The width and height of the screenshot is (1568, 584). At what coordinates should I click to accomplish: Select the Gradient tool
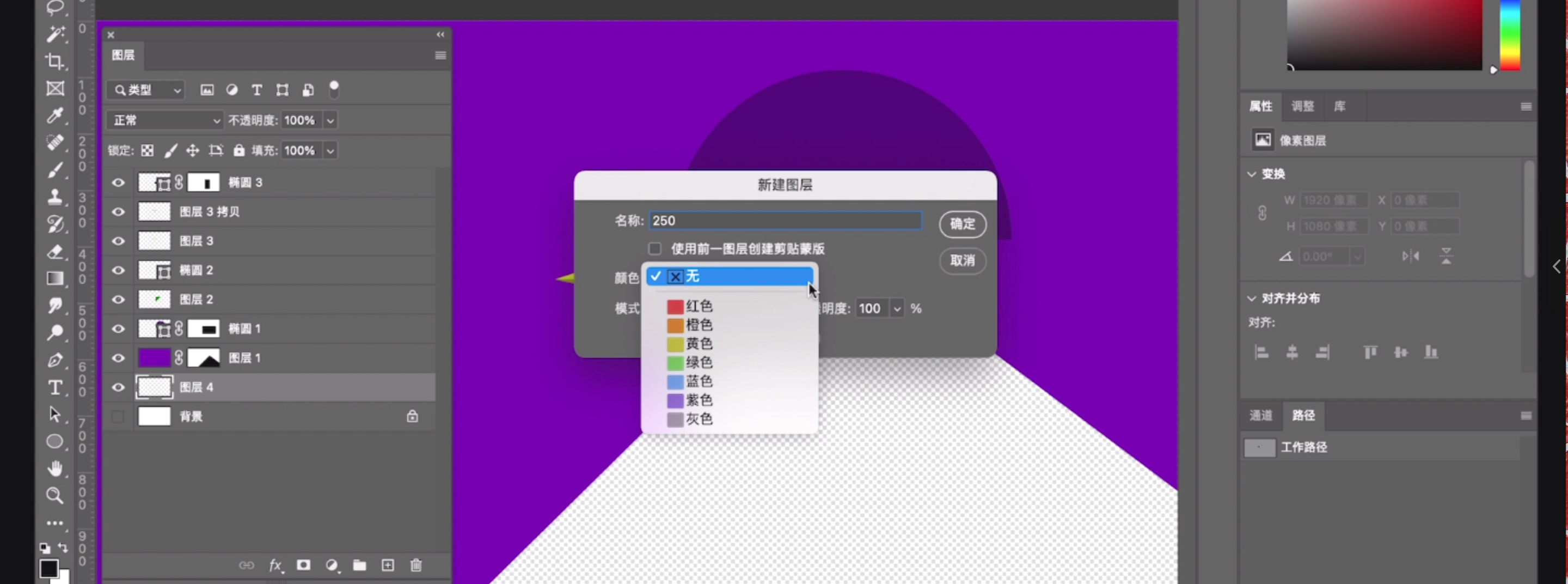click(x=56, y=278)
